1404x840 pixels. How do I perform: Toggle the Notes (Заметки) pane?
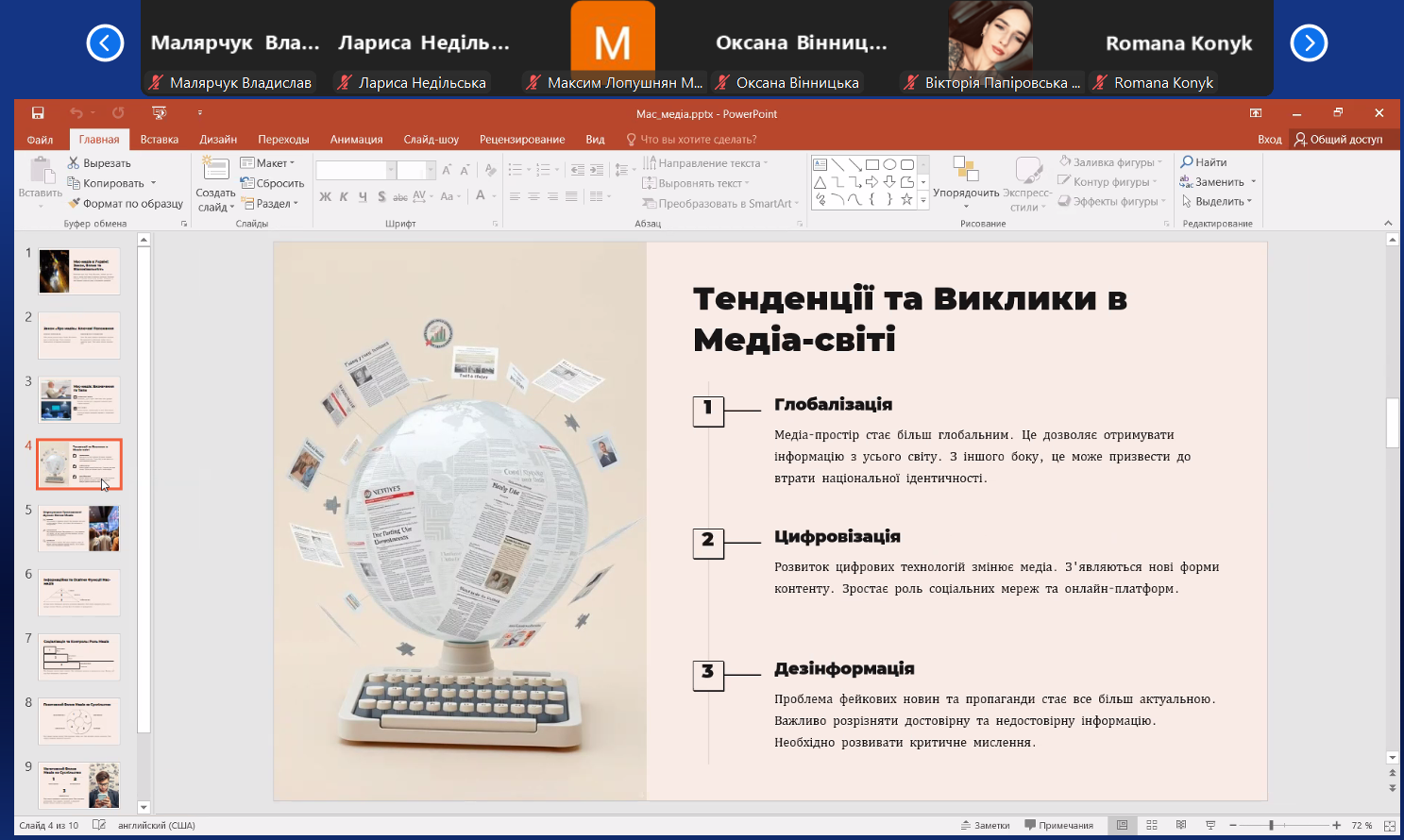[985, 825]
